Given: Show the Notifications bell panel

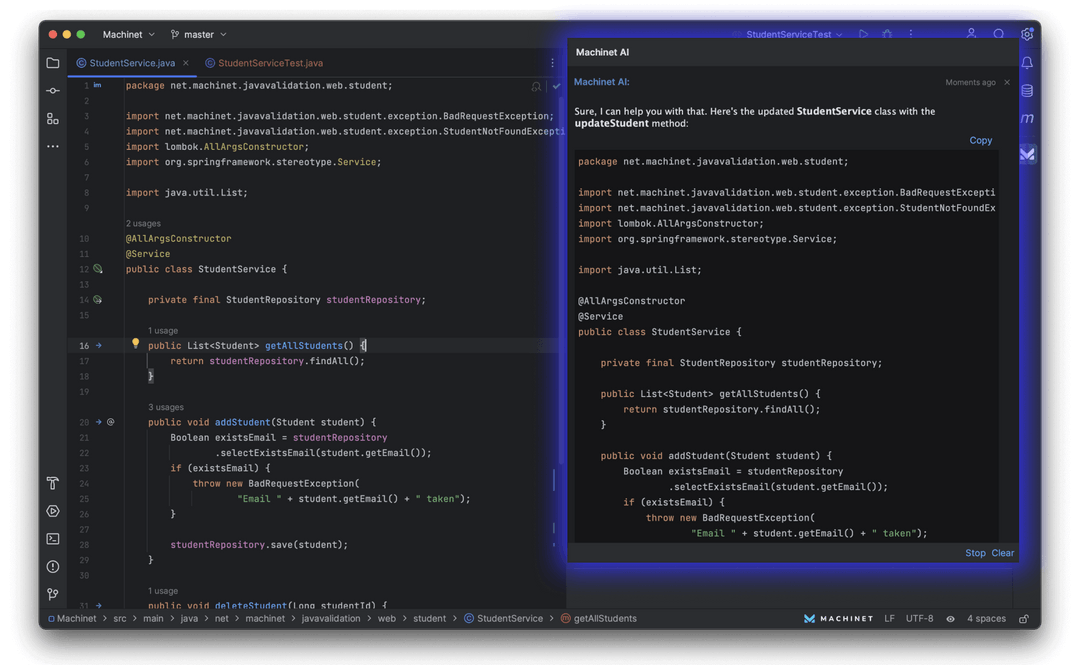Looking at the screenshot, I should [1027, 63].
